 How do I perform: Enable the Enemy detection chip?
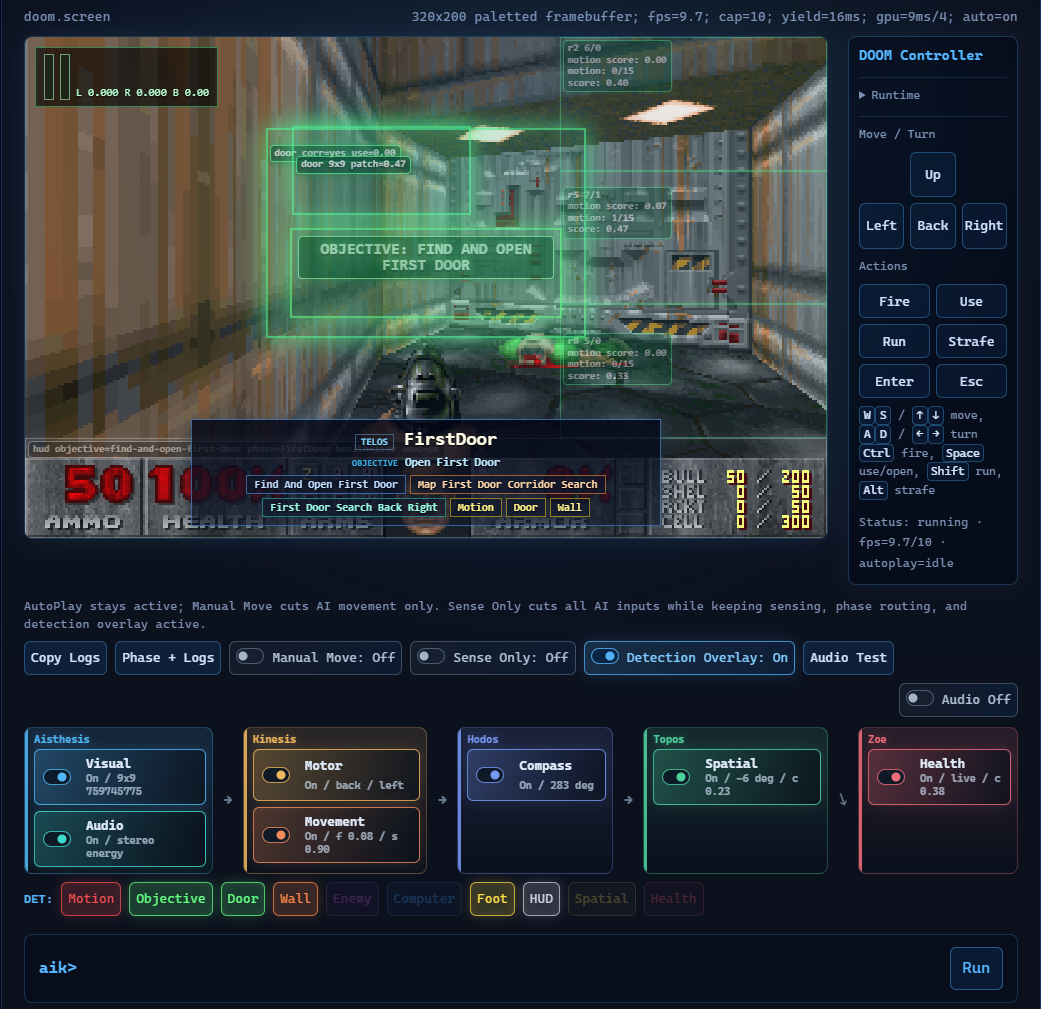352,899
